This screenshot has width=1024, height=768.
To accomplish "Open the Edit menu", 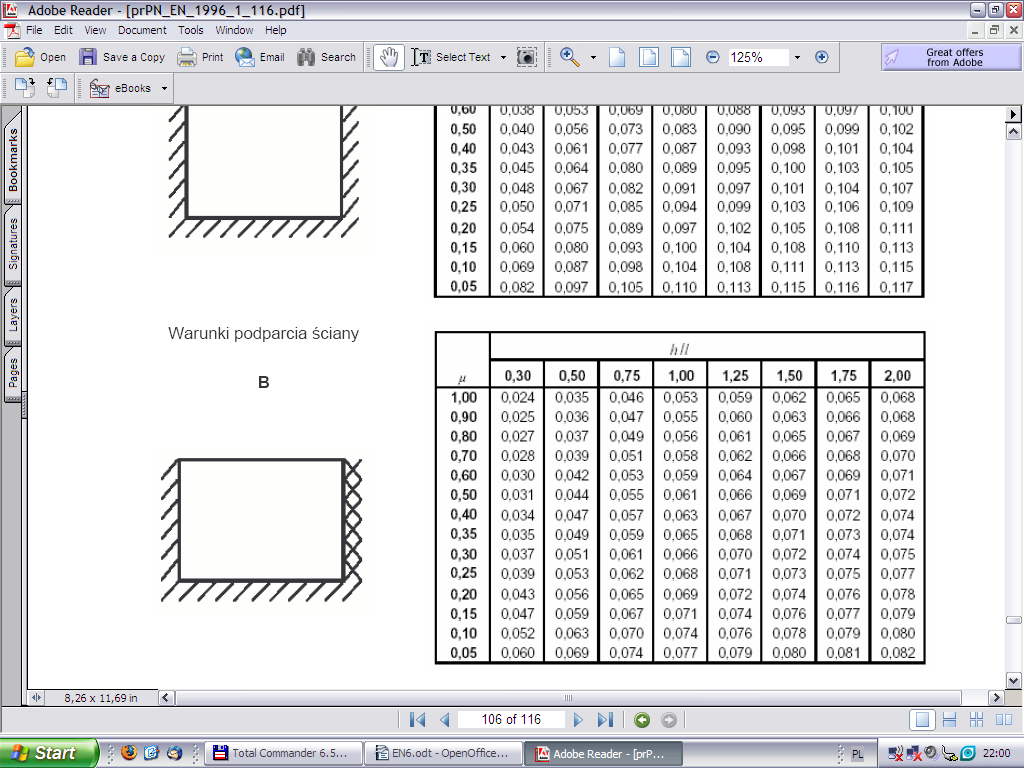I will coord(63,30).
